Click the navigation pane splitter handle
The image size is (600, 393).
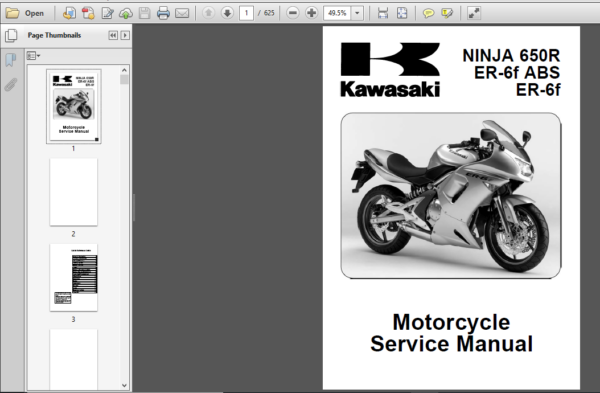(x=134, y=207)
